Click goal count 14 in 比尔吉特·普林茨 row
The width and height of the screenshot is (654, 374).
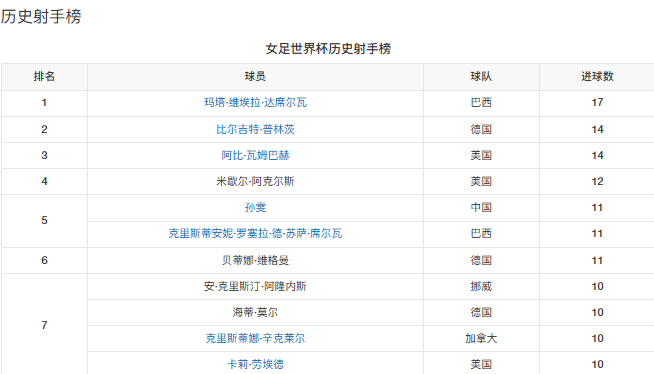pos(597,129)
